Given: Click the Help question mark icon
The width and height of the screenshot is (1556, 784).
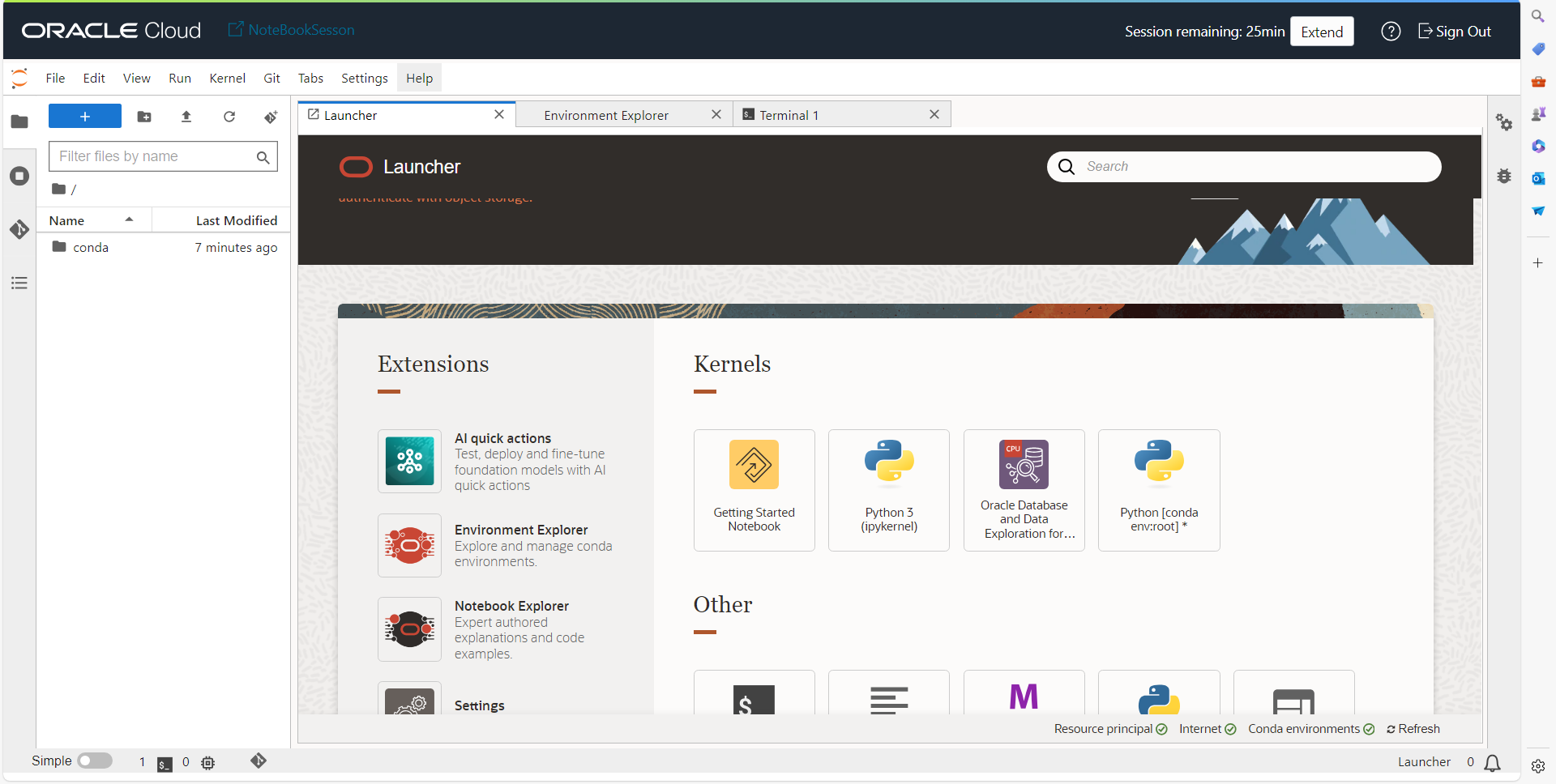Looking at the screenshot, I should (1391, 32).
